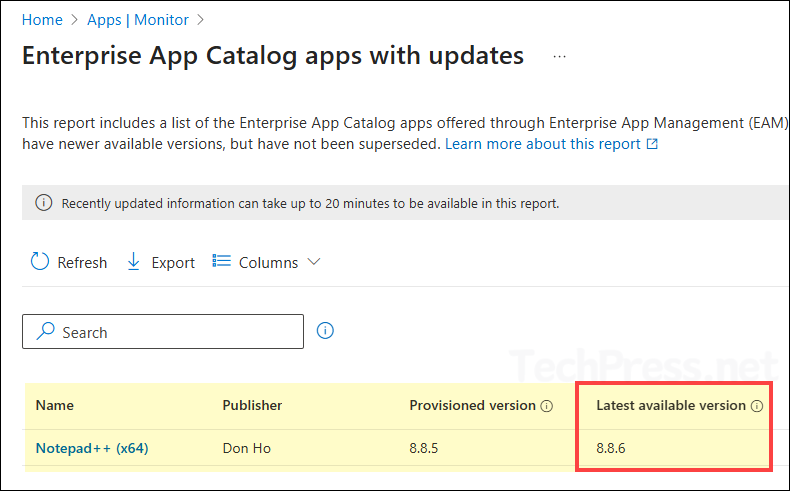This screenshot has width=790, height=491.
Task: Expand the Columns dropdown chevron
Action: (314, 262)
